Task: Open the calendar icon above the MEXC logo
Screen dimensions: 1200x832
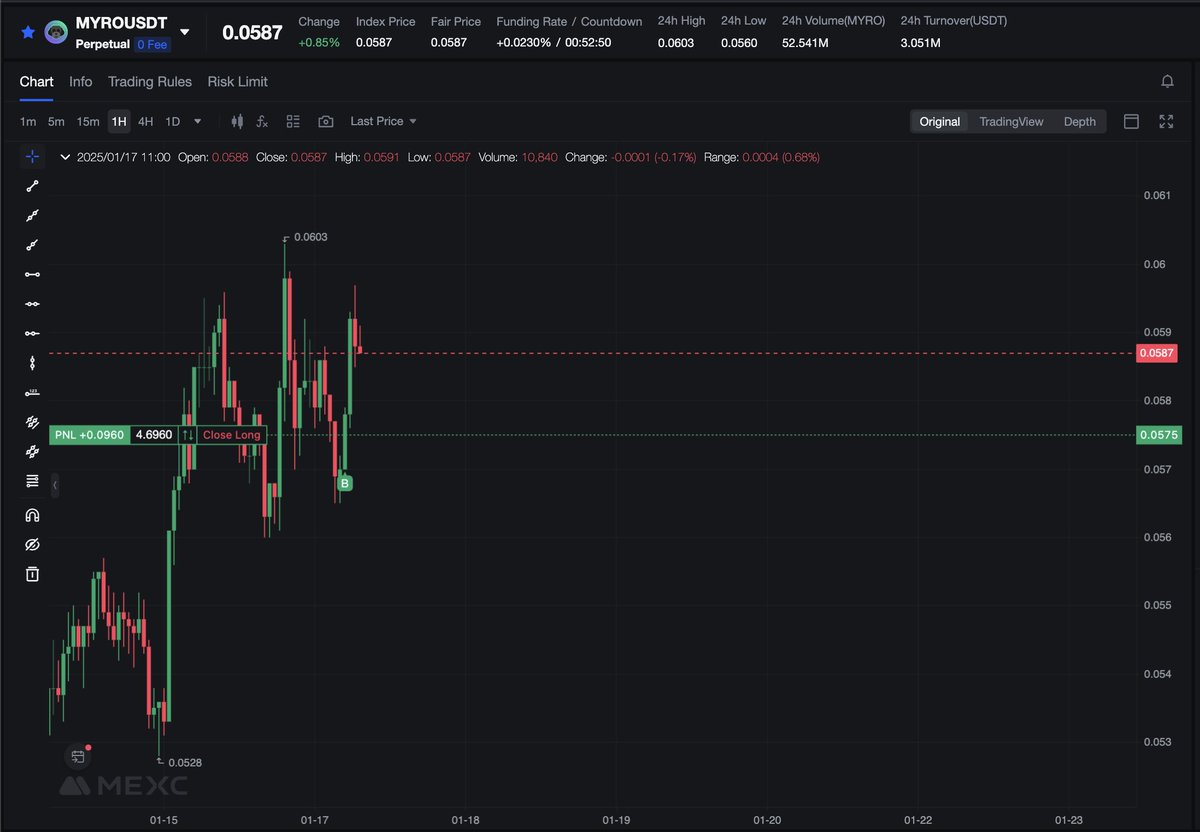Action: pyautogui.click(x=77, y=756)
